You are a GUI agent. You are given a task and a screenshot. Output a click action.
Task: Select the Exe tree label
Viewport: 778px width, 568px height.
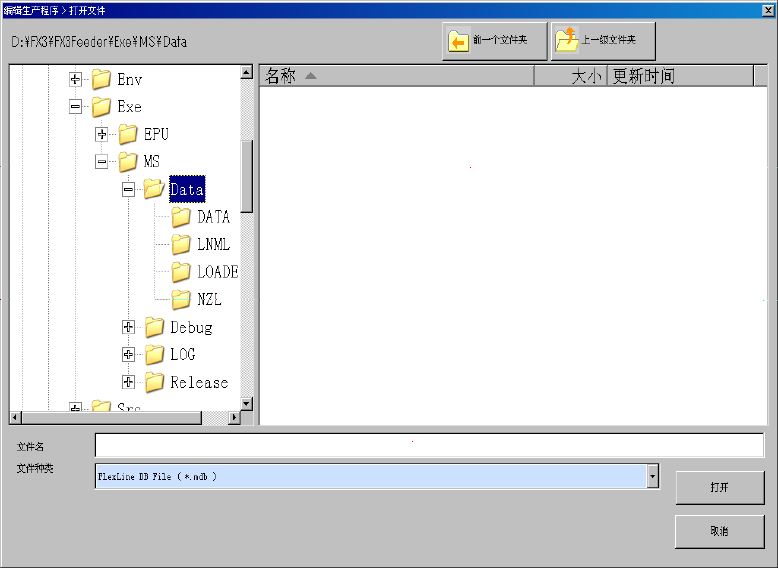[x=130, y=107]
